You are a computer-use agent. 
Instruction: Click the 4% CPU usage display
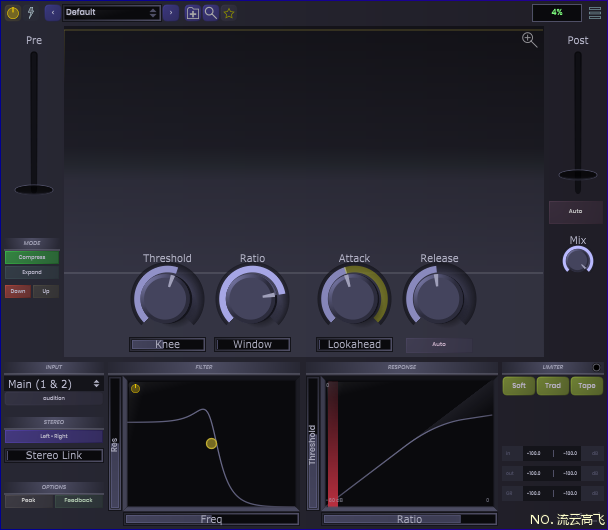pos(557,13)
